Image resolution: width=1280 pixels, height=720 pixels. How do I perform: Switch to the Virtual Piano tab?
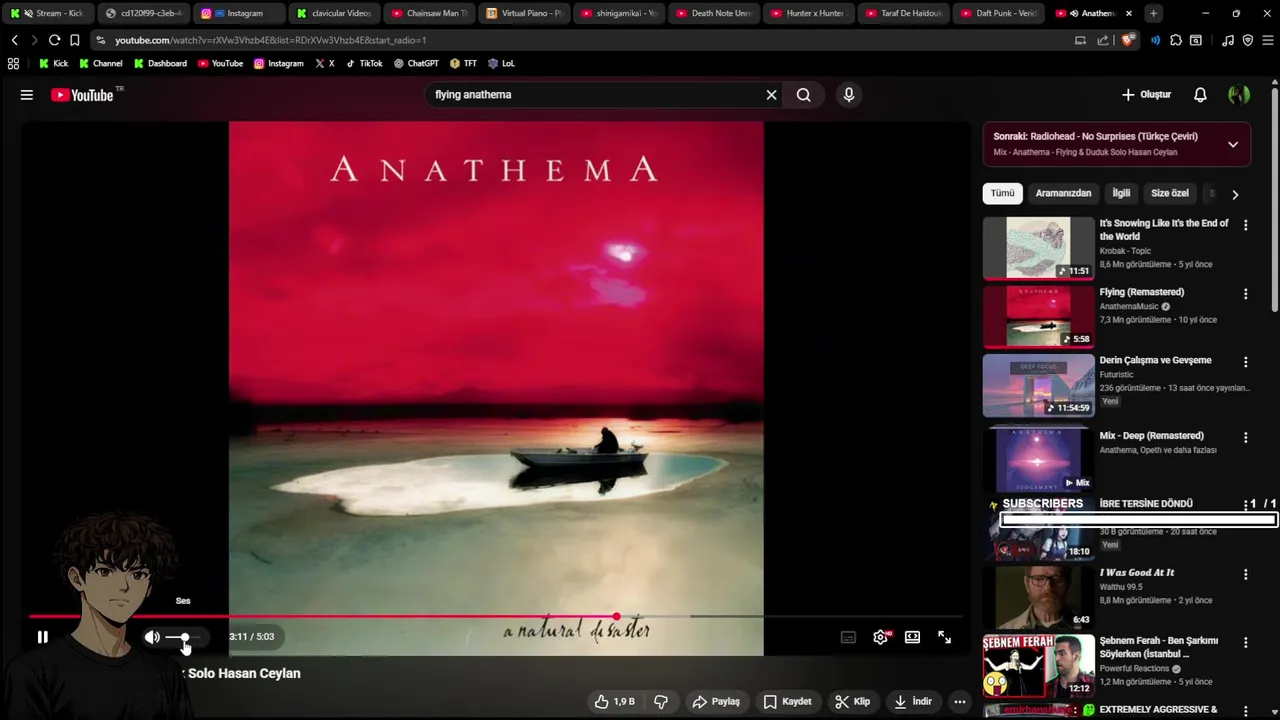pyautogui.click(x=524, y=13)
